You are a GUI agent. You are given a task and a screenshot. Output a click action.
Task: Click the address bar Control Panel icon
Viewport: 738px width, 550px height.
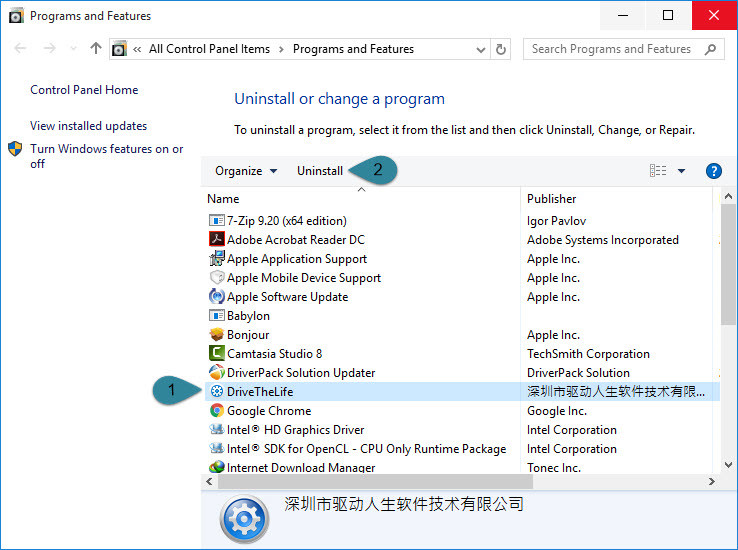click(120, 49)
